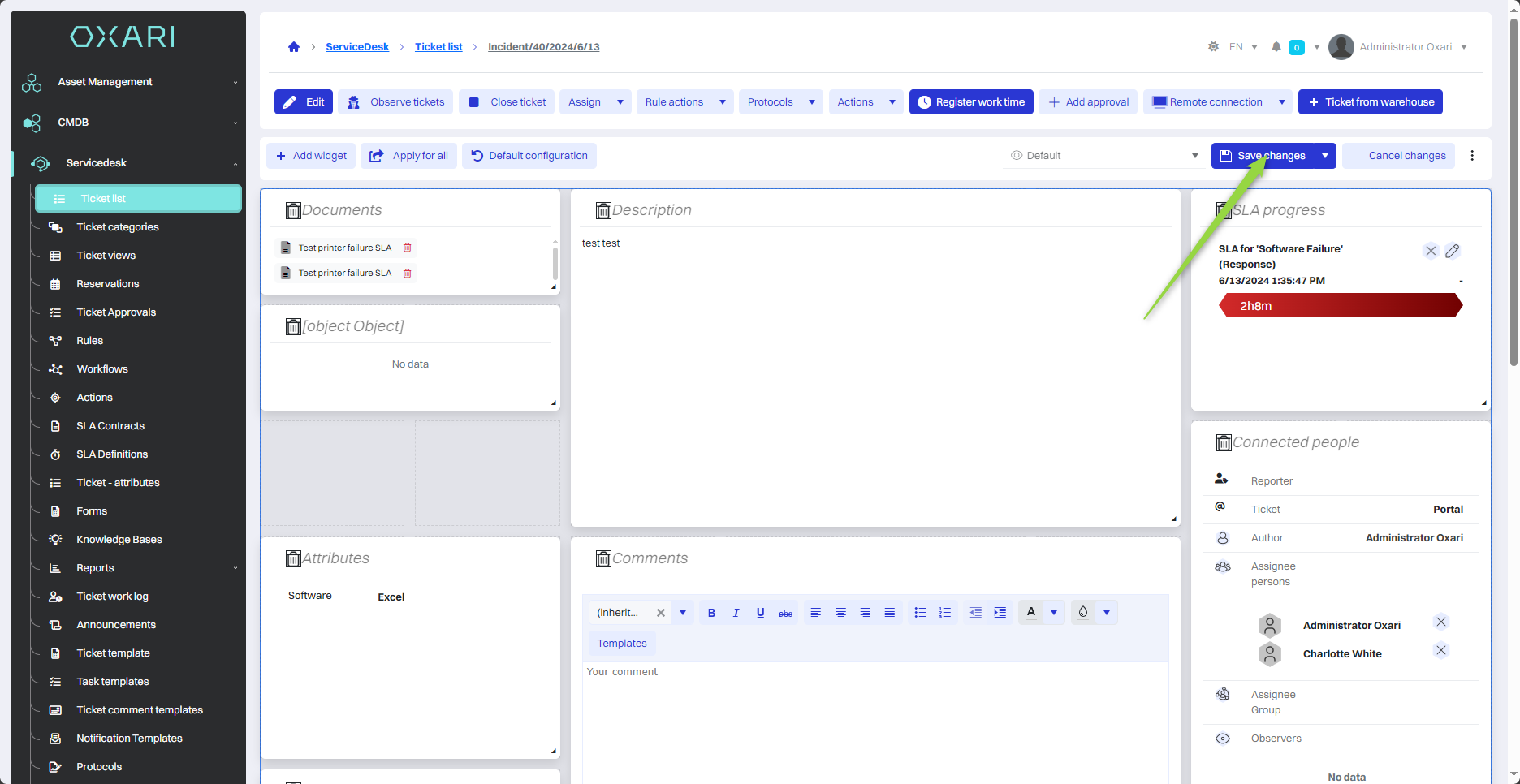Open the Default view dropdown
This screenshot has height=784, width=1520.
pos(1104,156)
